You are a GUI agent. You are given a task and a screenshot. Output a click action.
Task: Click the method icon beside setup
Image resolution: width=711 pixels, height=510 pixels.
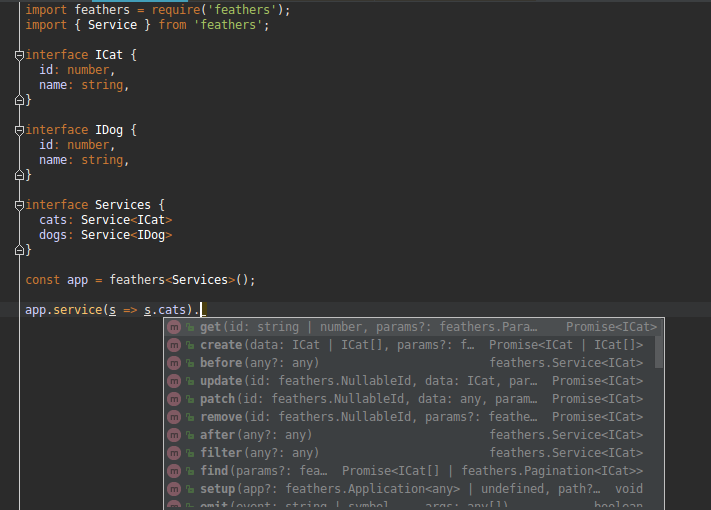click(174, 489)
